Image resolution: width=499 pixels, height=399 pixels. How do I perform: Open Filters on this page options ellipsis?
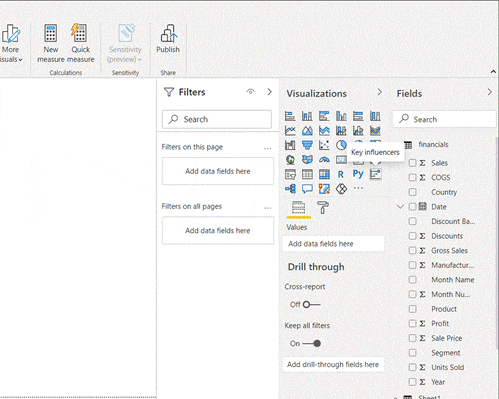coord(268,148)
